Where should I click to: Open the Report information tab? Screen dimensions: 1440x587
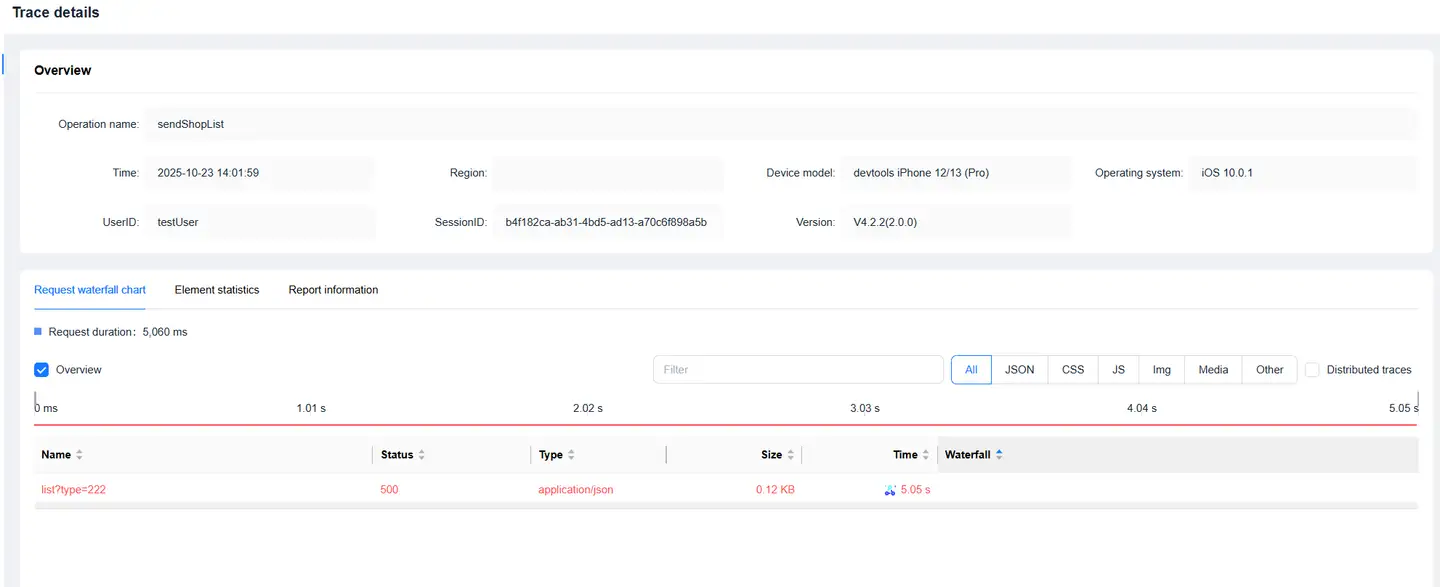pos(333,290)
